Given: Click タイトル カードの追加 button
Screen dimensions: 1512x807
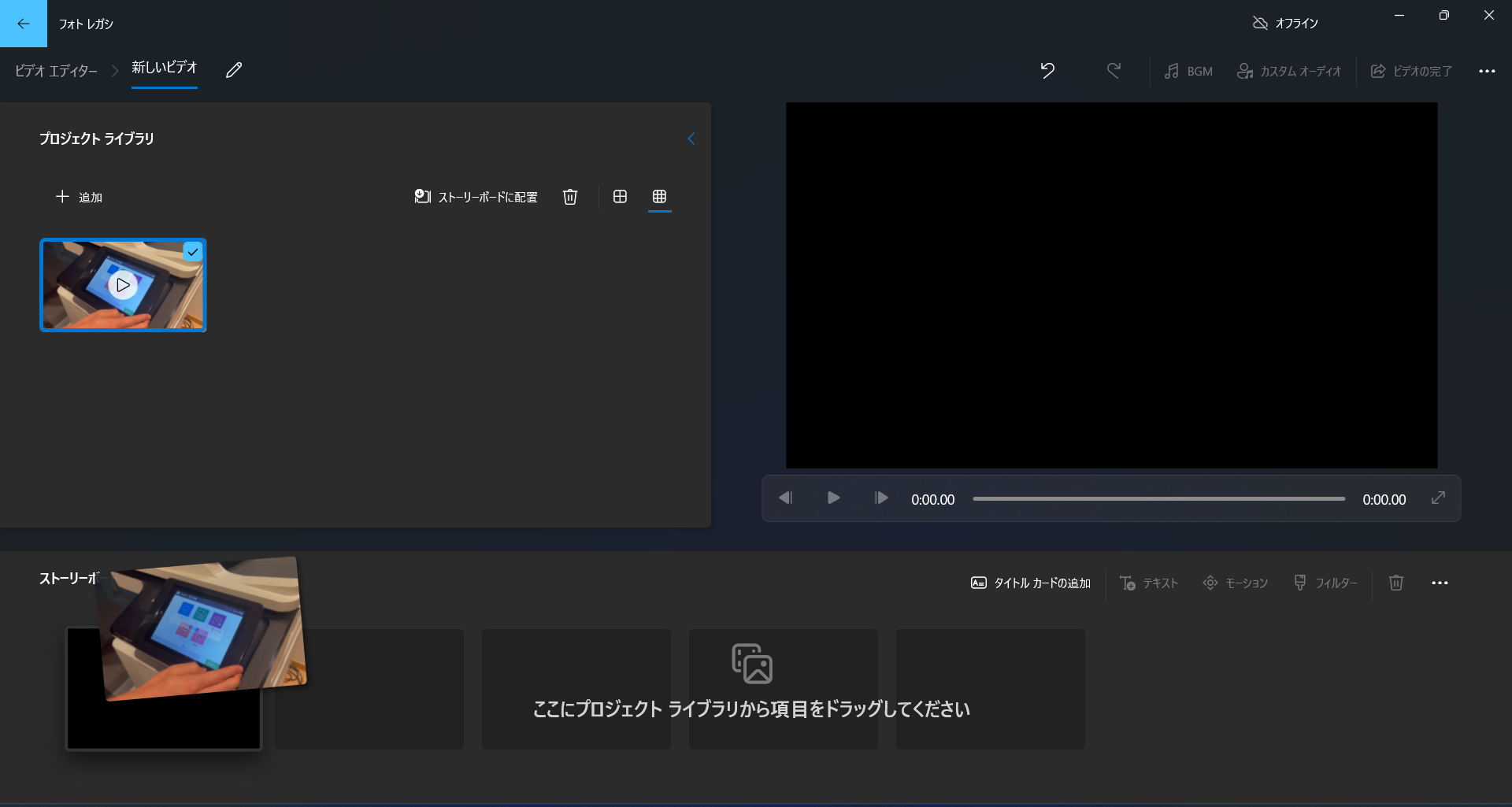Looking at the screenshot, I should tap(1031, 583).
